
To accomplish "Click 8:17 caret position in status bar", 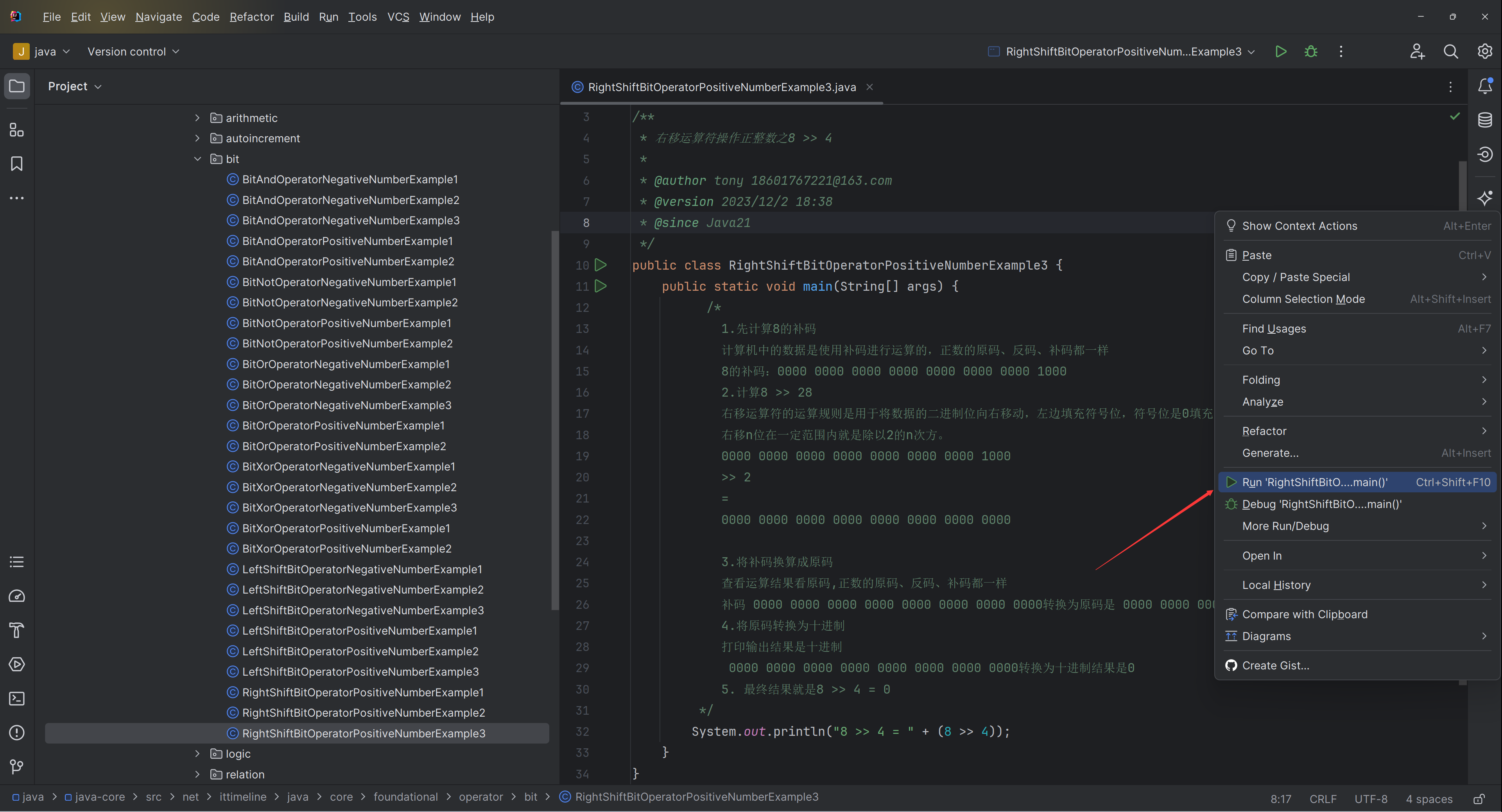I will (1280, 799).
